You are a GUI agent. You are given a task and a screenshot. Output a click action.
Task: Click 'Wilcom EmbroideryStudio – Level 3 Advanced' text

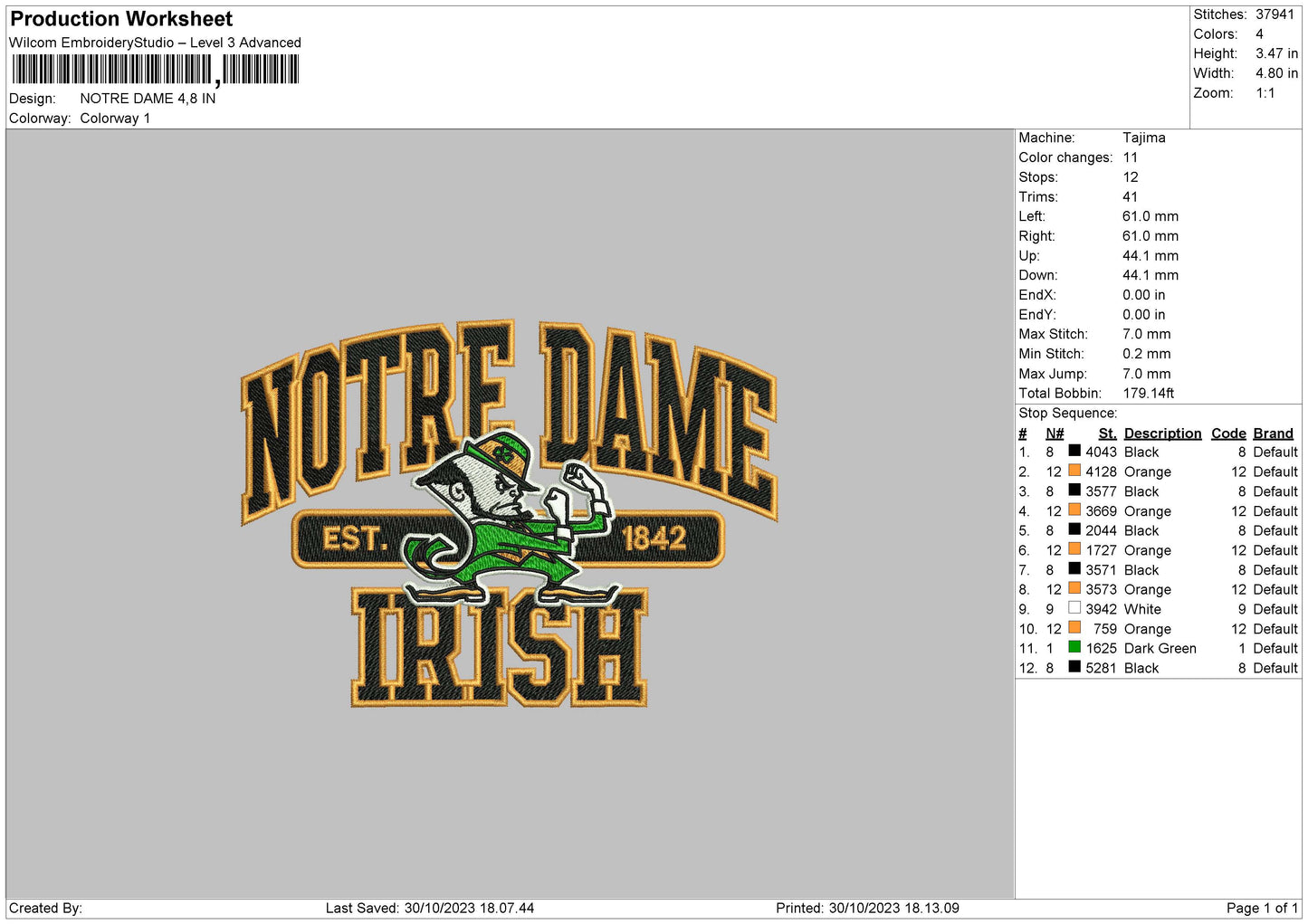(155, 43)
